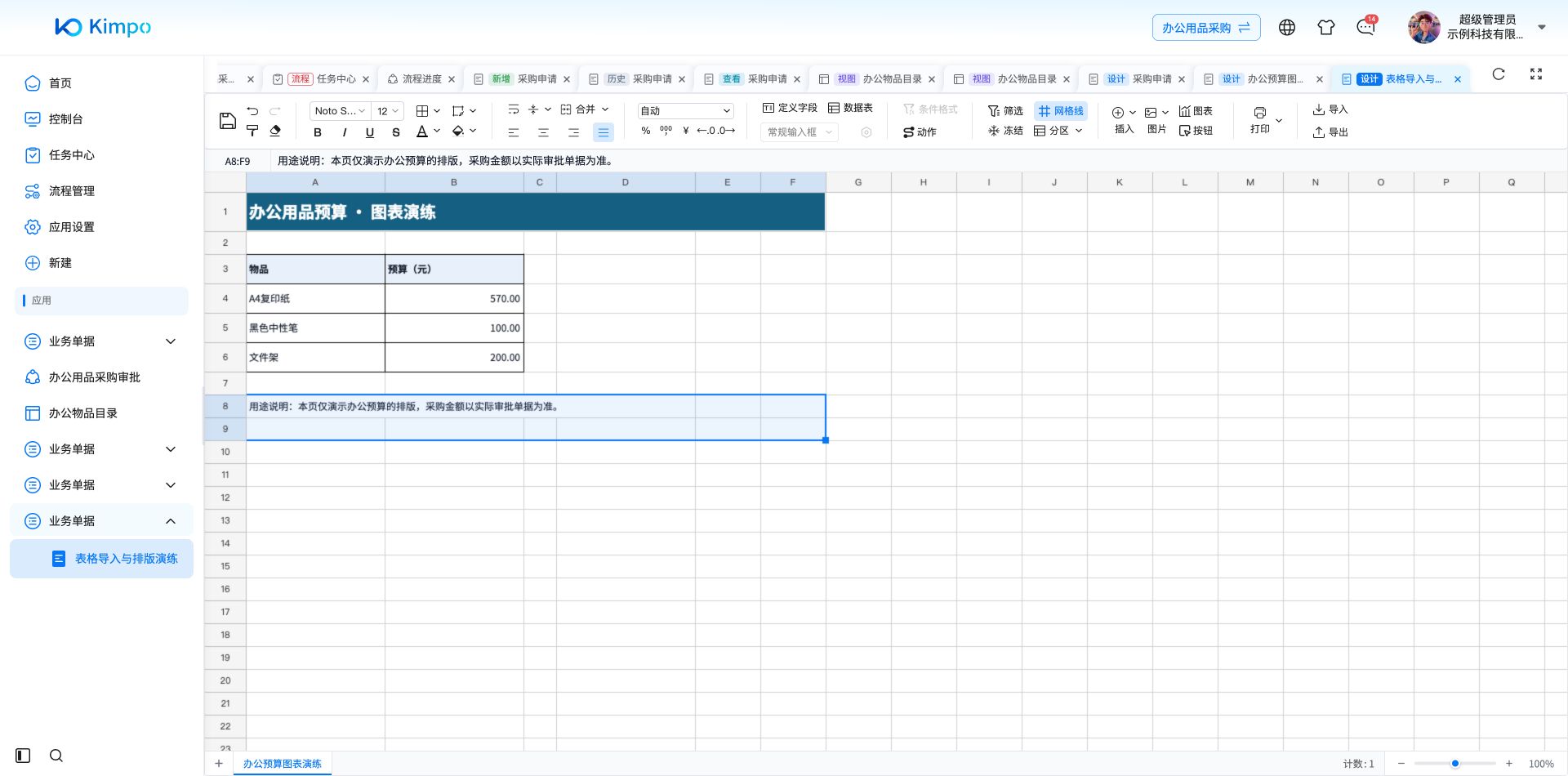Undo the last action
This screenshot has width=1568, height=776.
click(252, 111)
